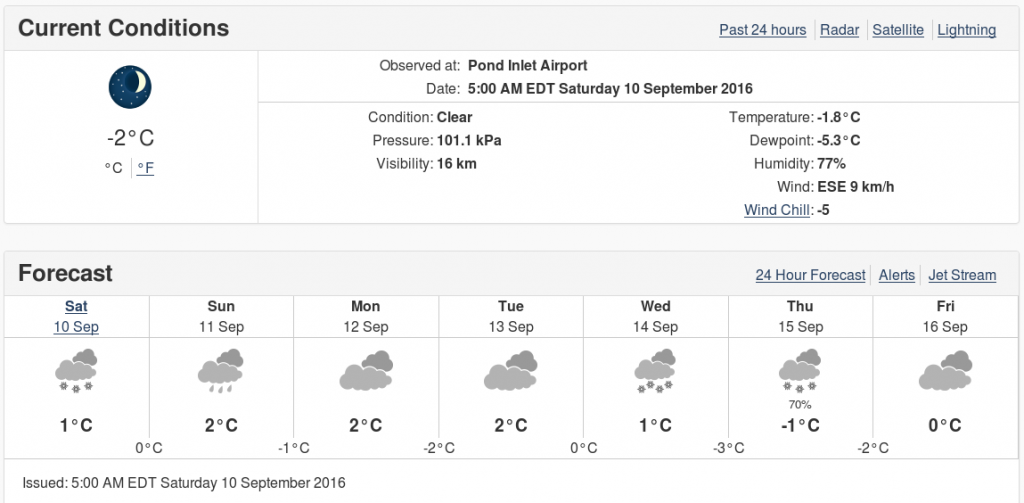Screen dimensions: 1024x503
Task: Click Saturday's snow flurries forecast icon
Action: 76,370
